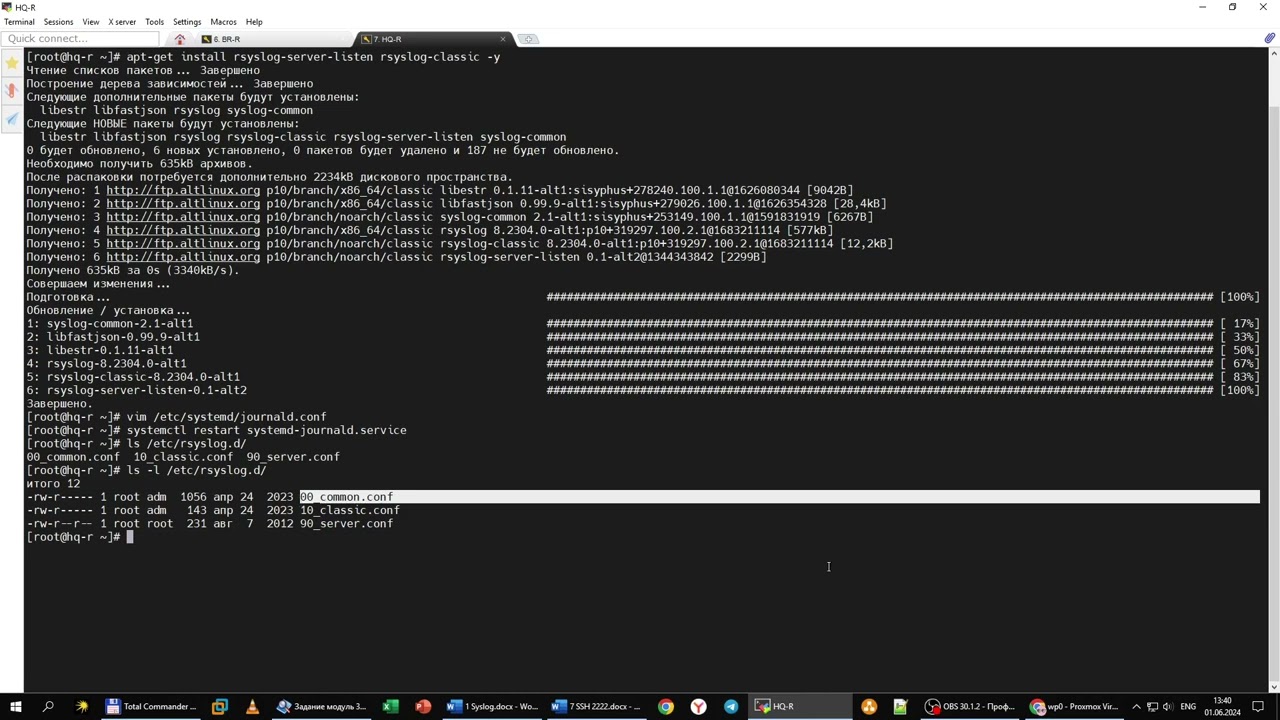This screenshot has height=720, width=1280.
Task: Open Yandex Browser from taskbar
Action: pyautogui.click(x=698, y=706)
